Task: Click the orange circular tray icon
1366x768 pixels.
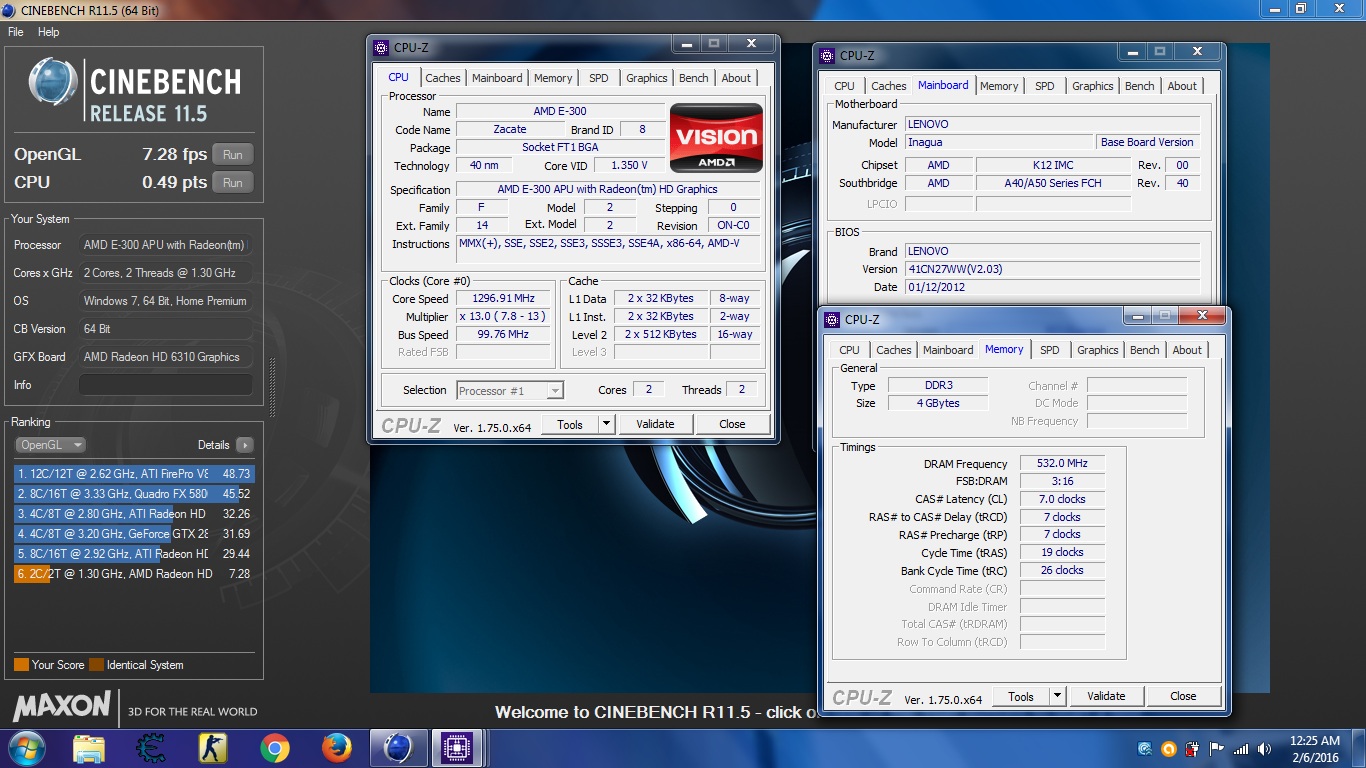Action: tap(1169, 748)
